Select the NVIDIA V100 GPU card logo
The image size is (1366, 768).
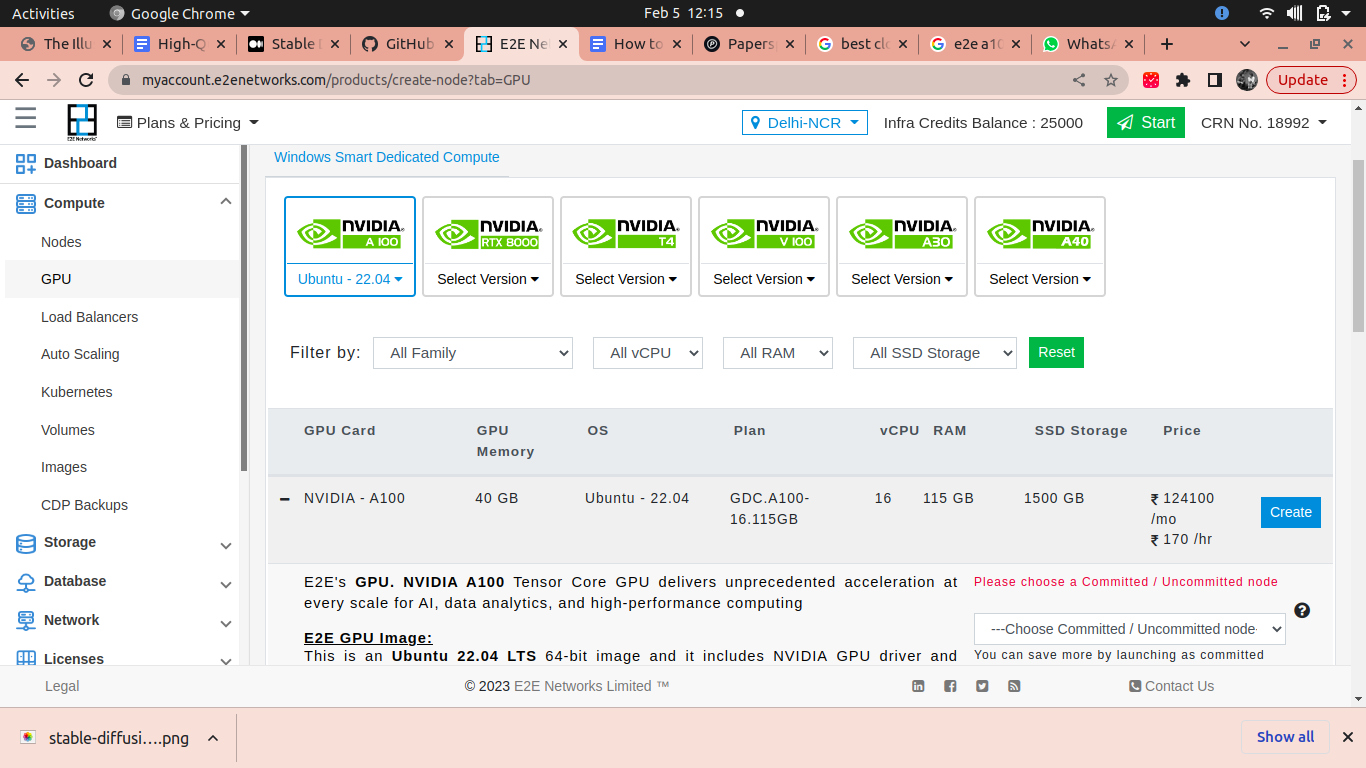[x=764, y=233]
